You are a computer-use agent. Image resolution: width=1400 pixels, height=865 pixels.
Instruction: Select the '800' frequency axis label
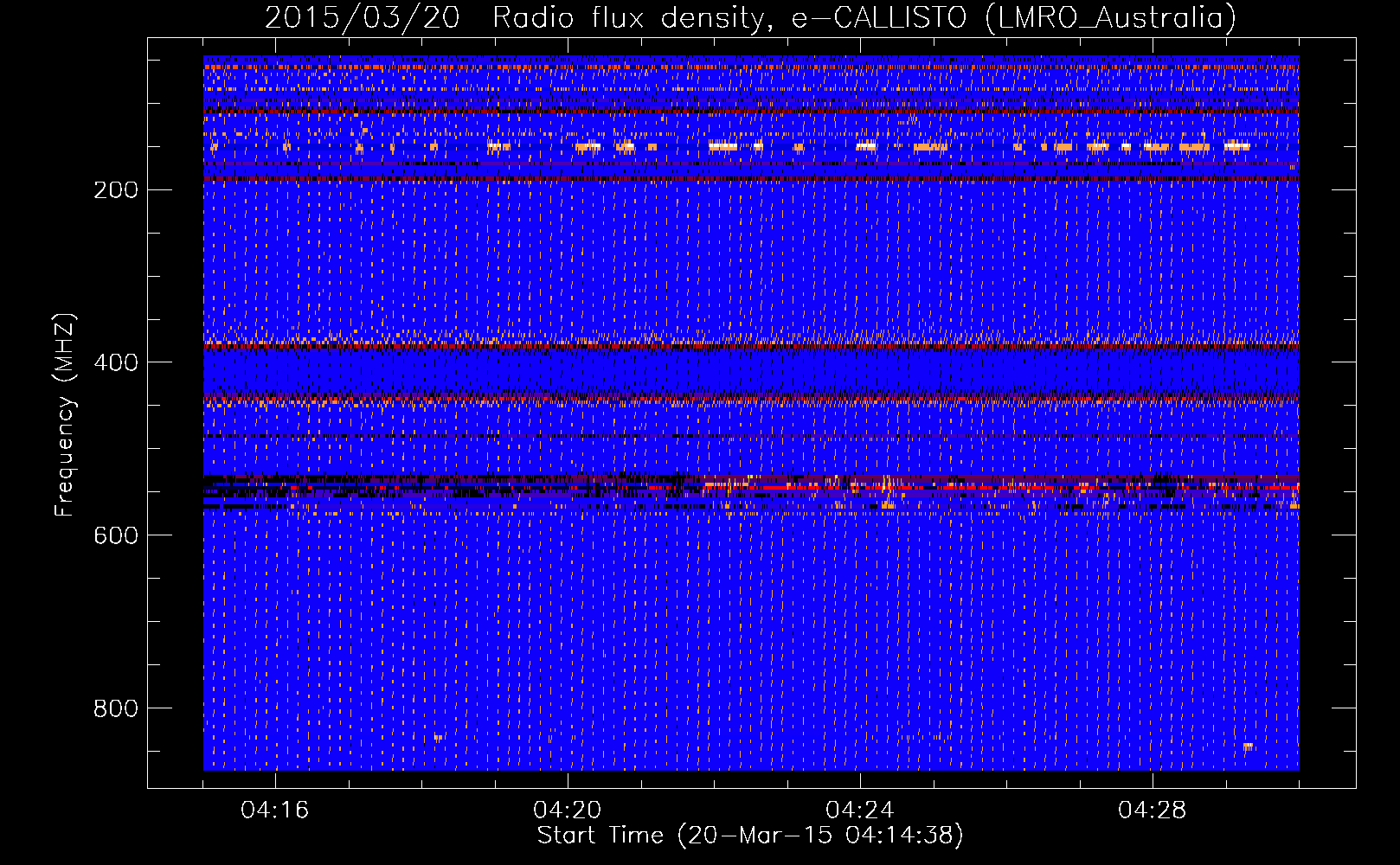[116, 709]
